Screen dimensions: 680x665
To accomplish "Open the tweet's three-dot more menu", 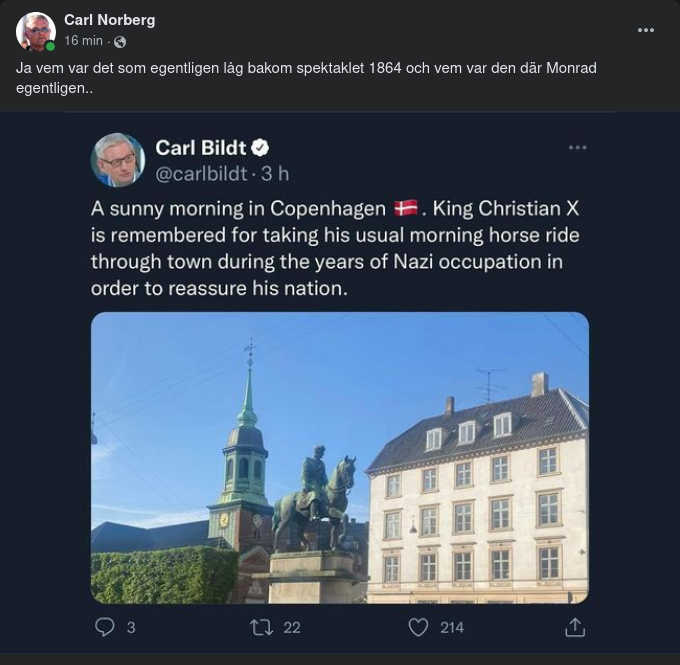I will pyautogui.click(x=577, y=148).
